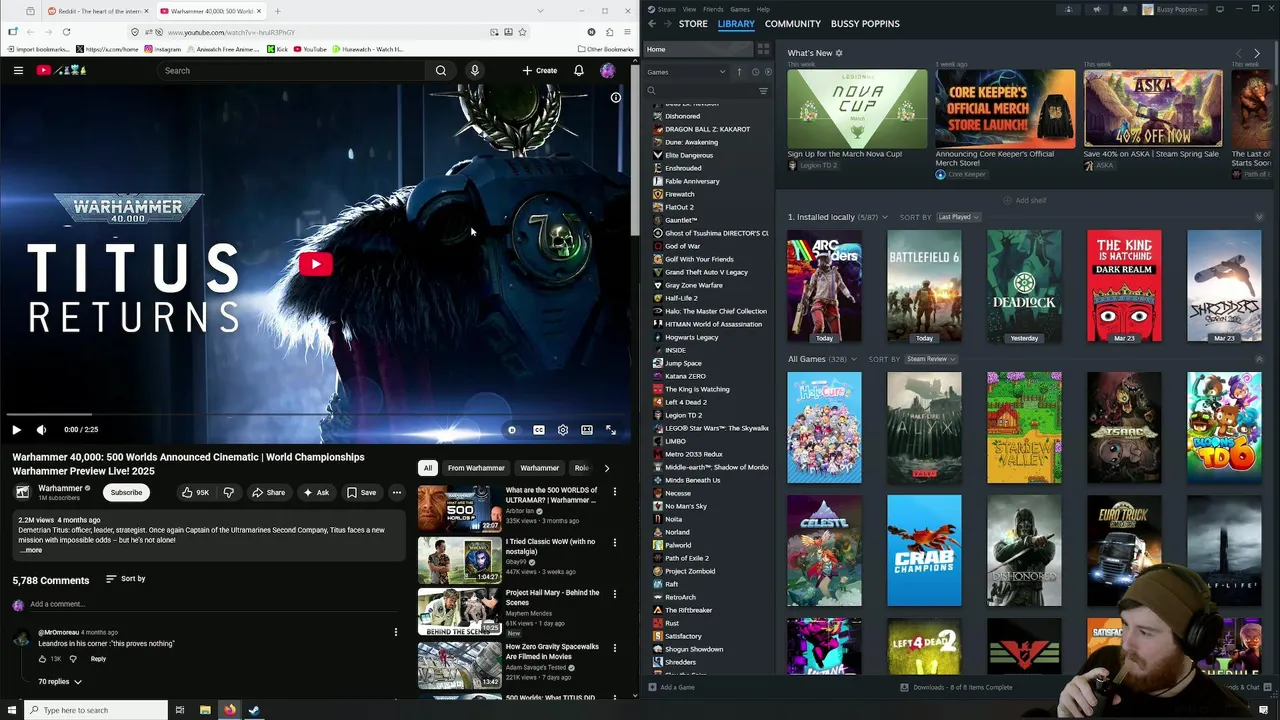Open YouTube notifications bell

point(578,70)
